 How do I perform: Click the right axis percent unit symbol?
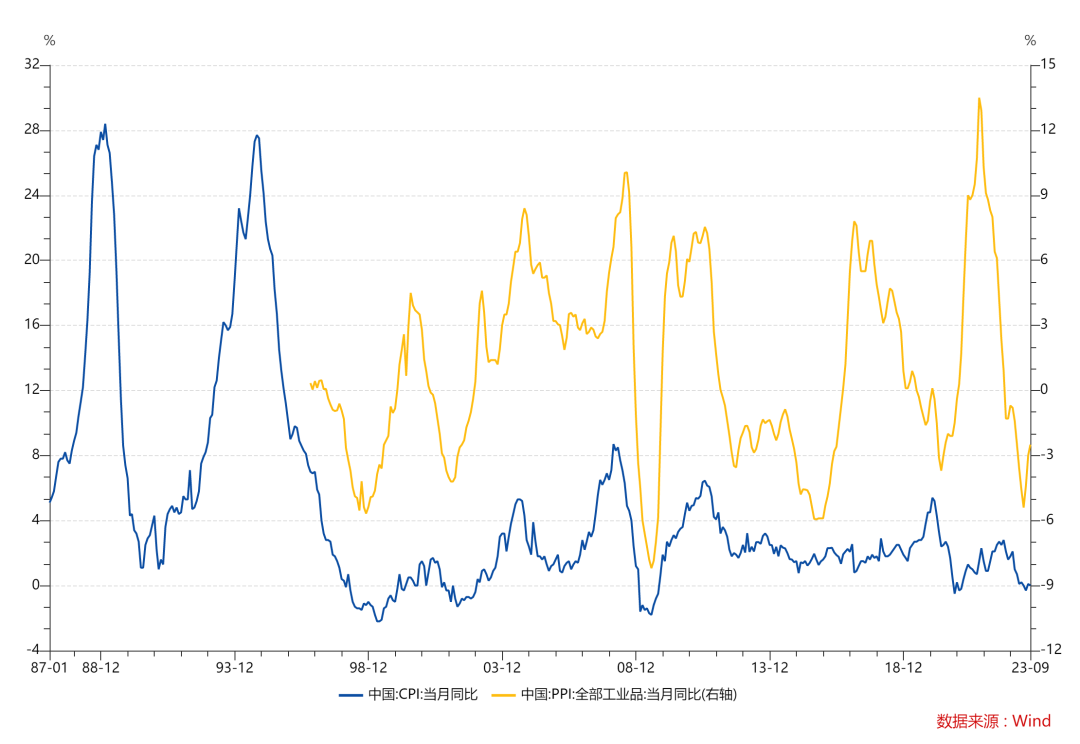click(1030, 41)
